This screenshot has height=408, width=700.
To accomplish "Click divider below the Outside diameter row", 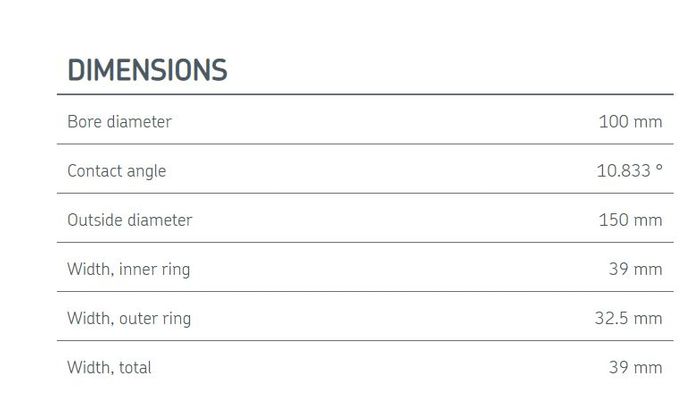I will coord(365,242).
